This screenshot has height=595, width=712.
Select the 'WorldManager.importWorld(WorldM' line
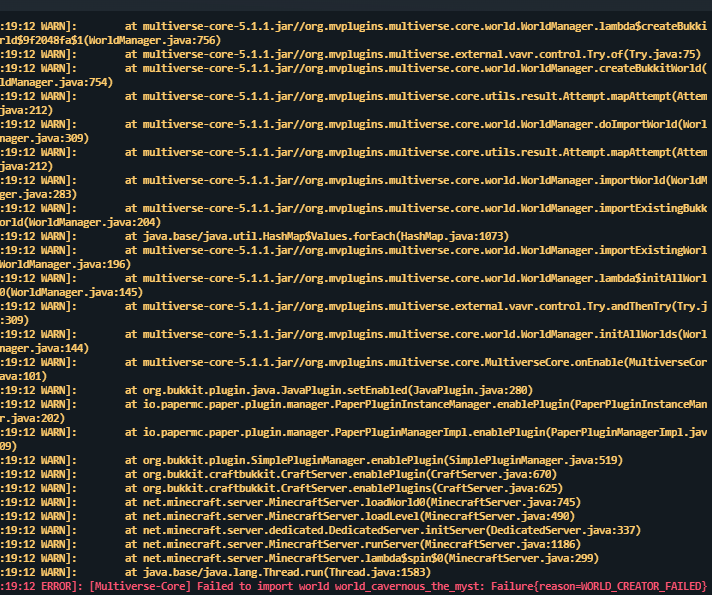[x=354, y=180]
